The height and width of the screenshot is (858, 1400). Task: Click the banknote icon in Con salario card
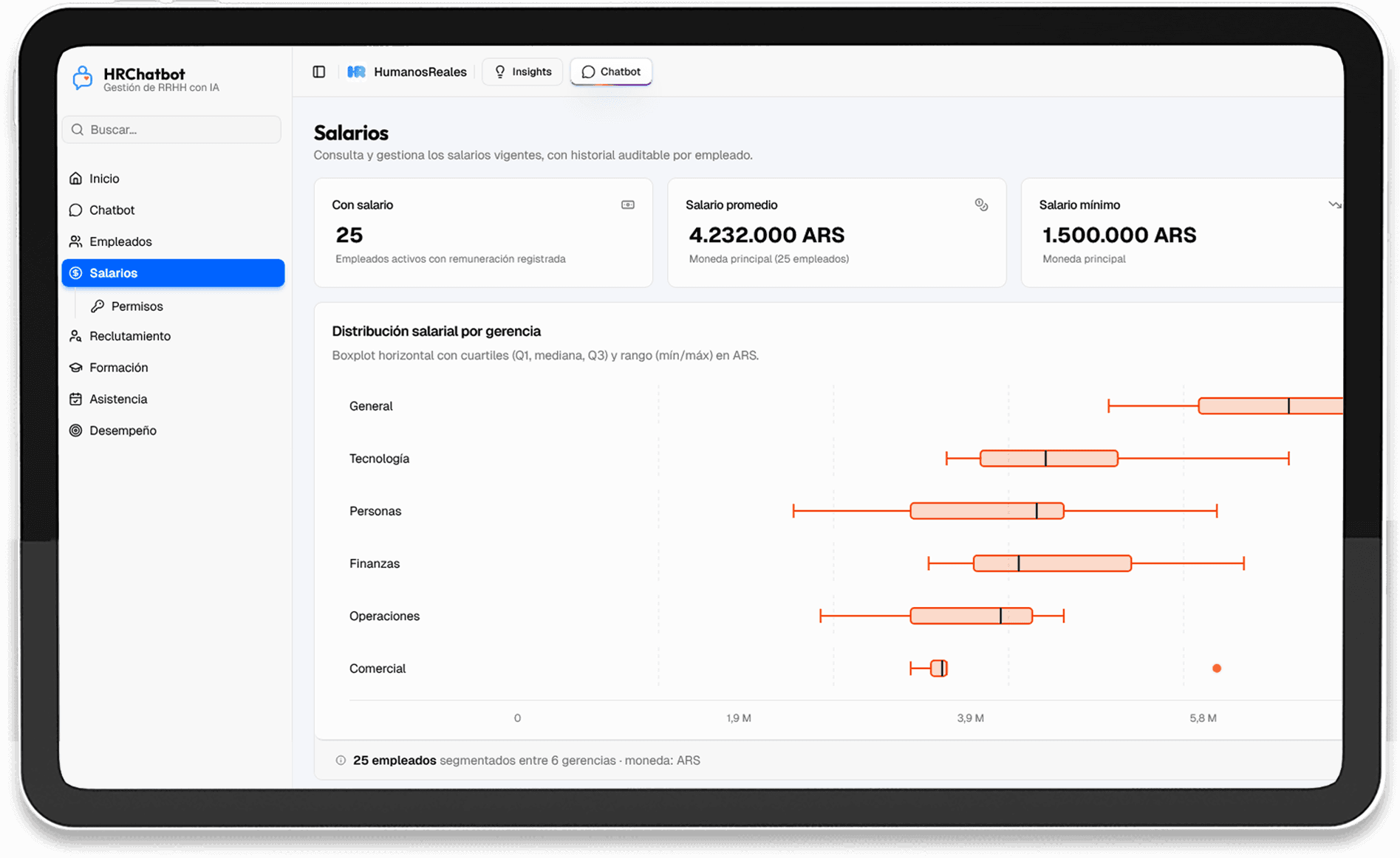pyautogui.click(x=628, y=205)
